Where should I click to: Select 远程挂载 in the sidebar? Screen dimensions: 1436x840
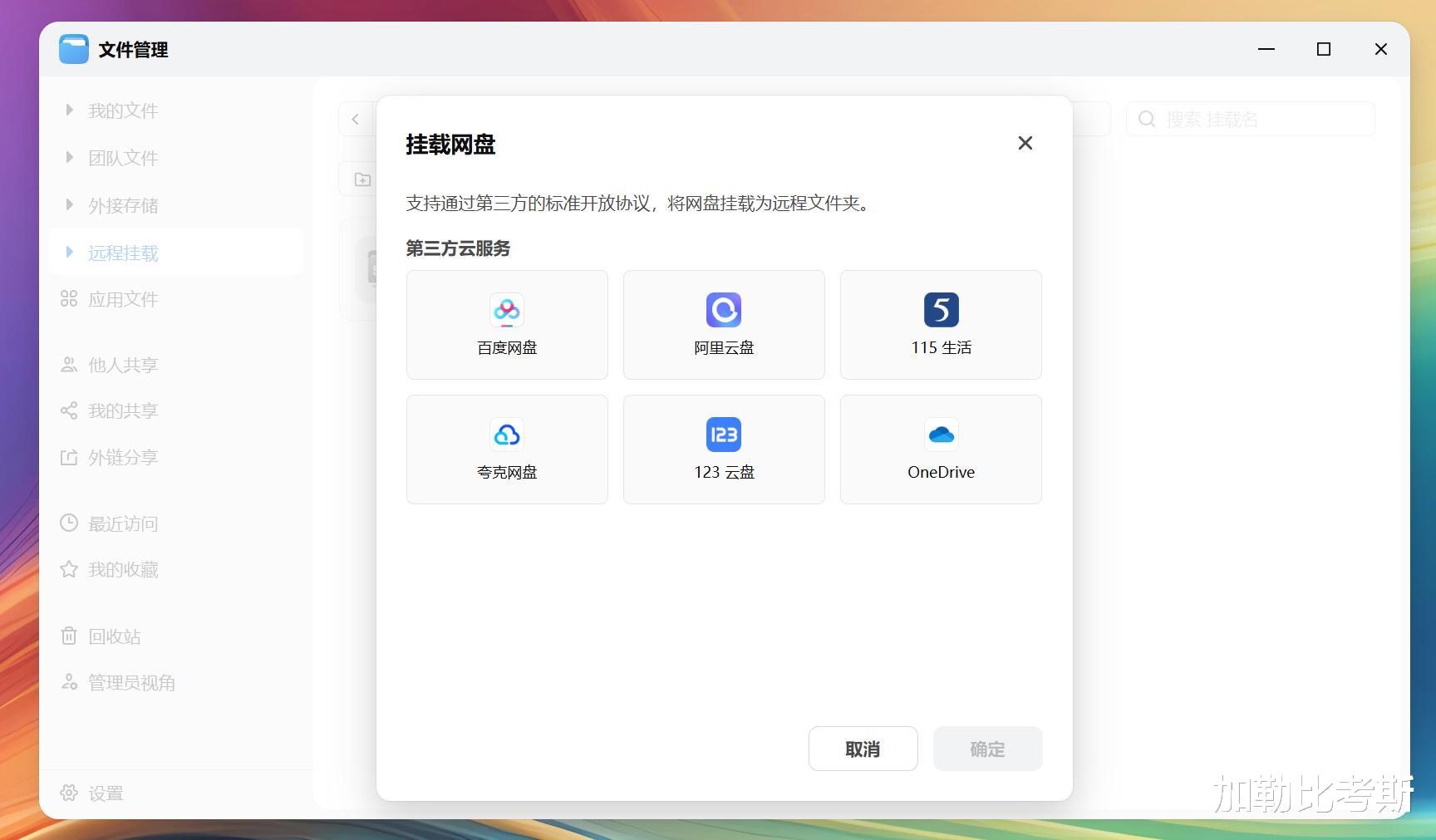click(x=176, y=253)
